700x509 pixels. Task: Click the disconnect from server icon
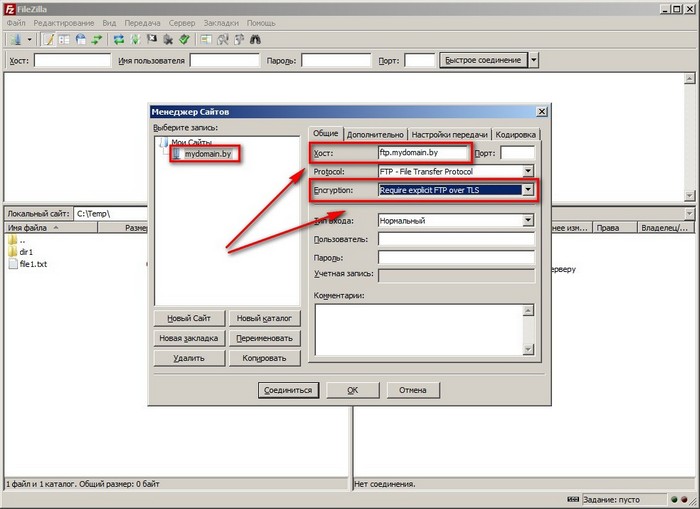[168, 40]
